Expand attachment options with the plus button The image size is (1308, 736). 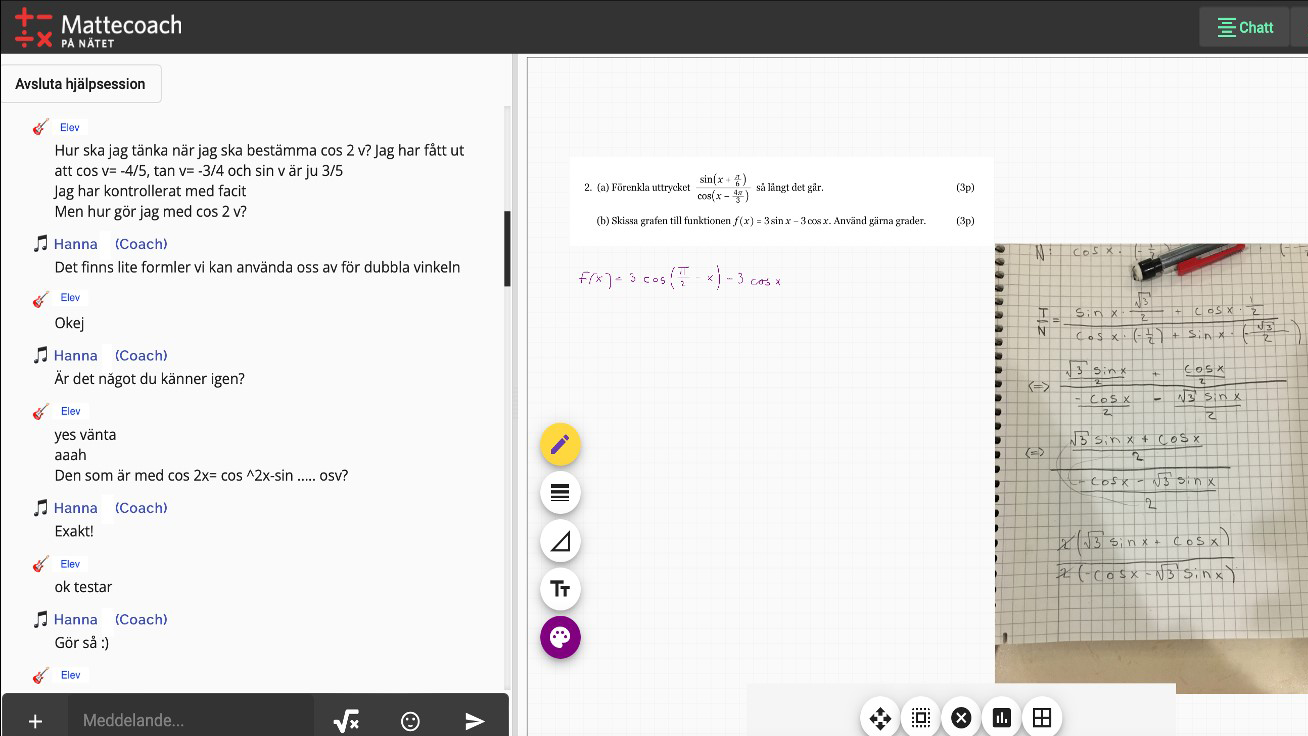point(34,719)
